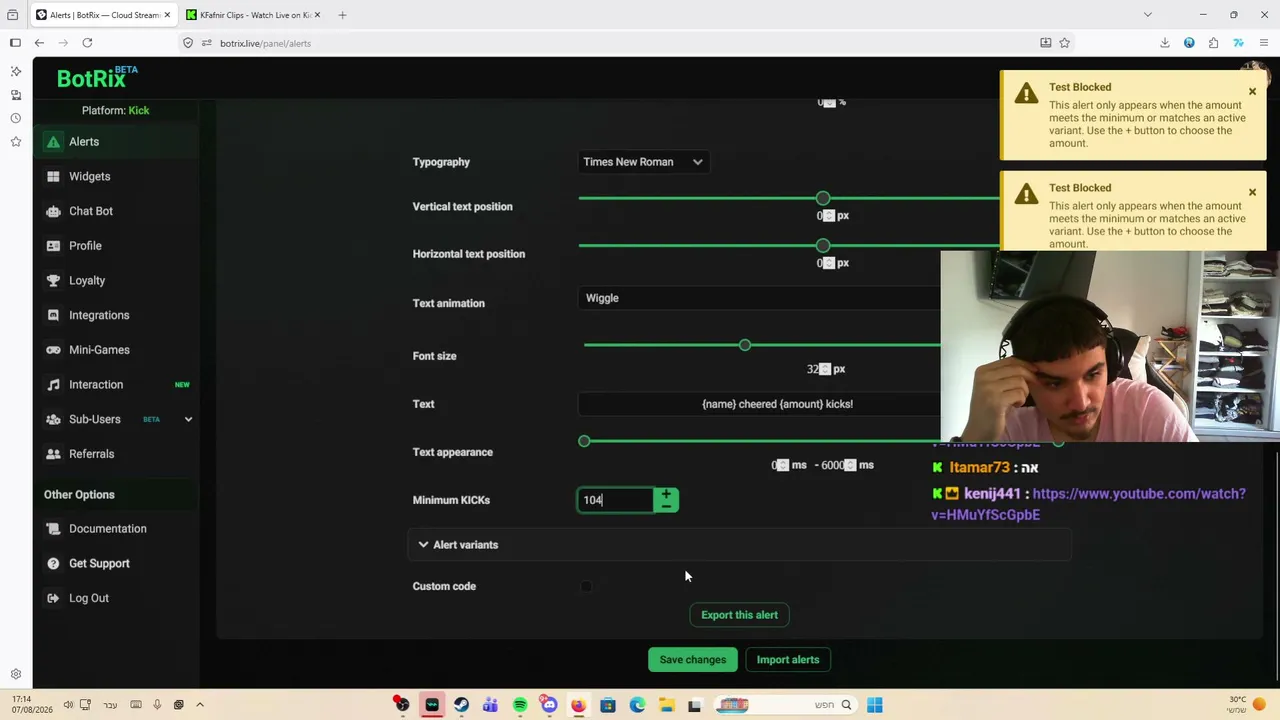Image resolution: width=1280 pixels, height=720 pixels.
Task: Open the settings gear at bottom-left sidebar
Action: 16,675
